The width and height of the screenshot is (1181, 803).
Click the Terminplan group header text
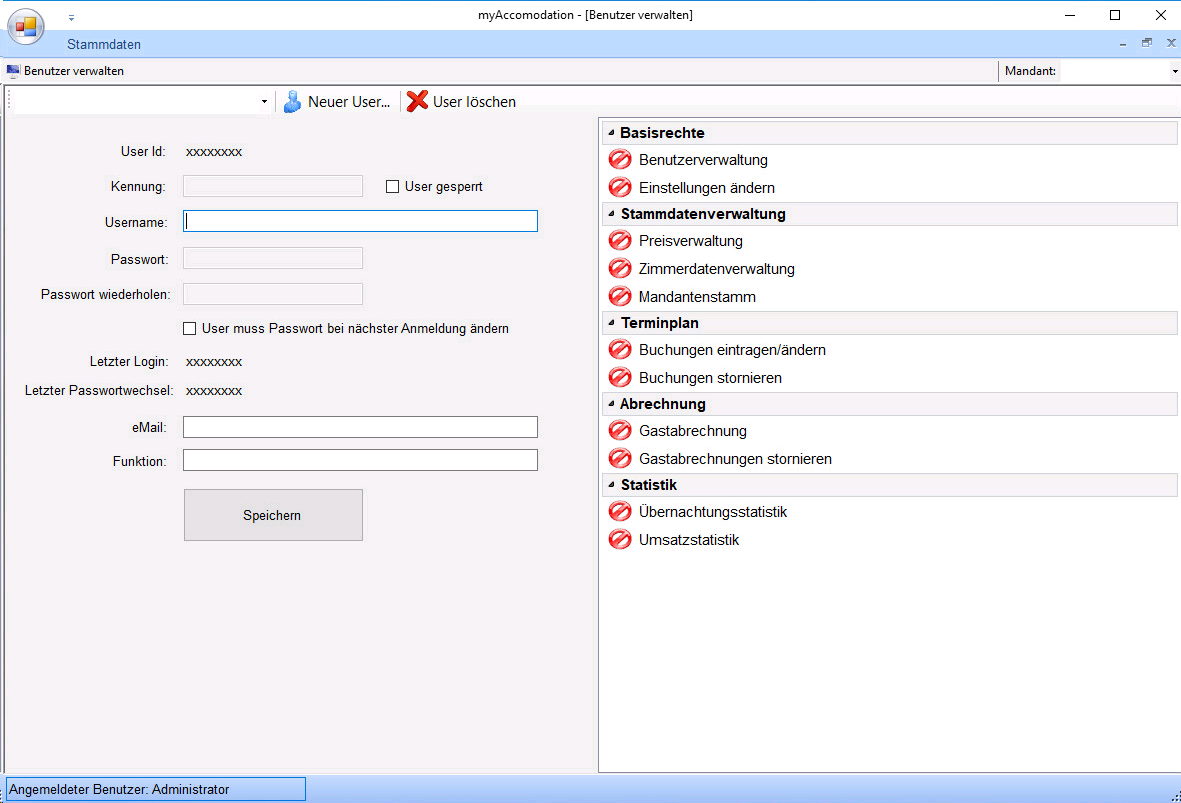[x=660, y=322]
